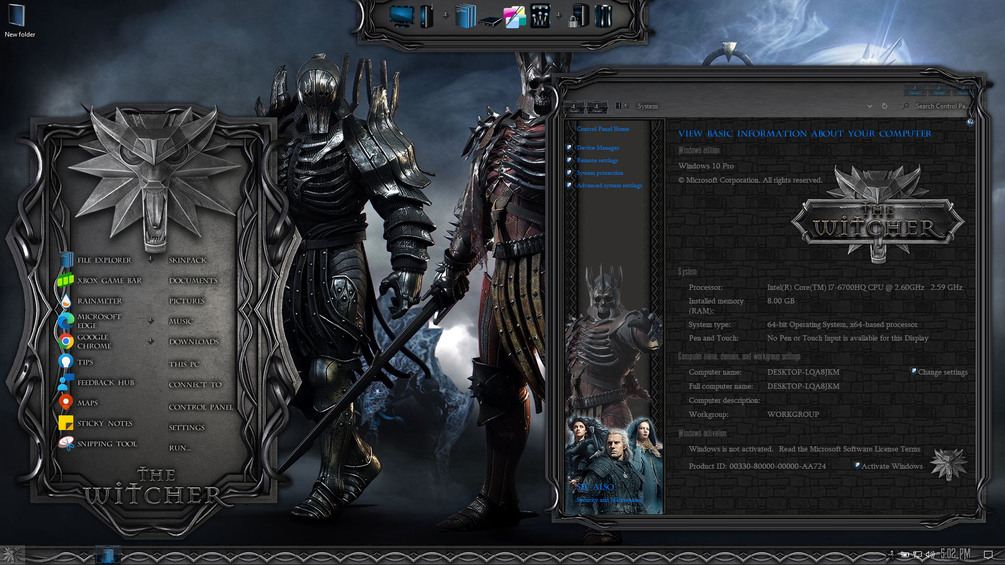Read the Microsoft Software License Terms link
The width and height of the screenshot is (1005, 565).
point(849,449)
